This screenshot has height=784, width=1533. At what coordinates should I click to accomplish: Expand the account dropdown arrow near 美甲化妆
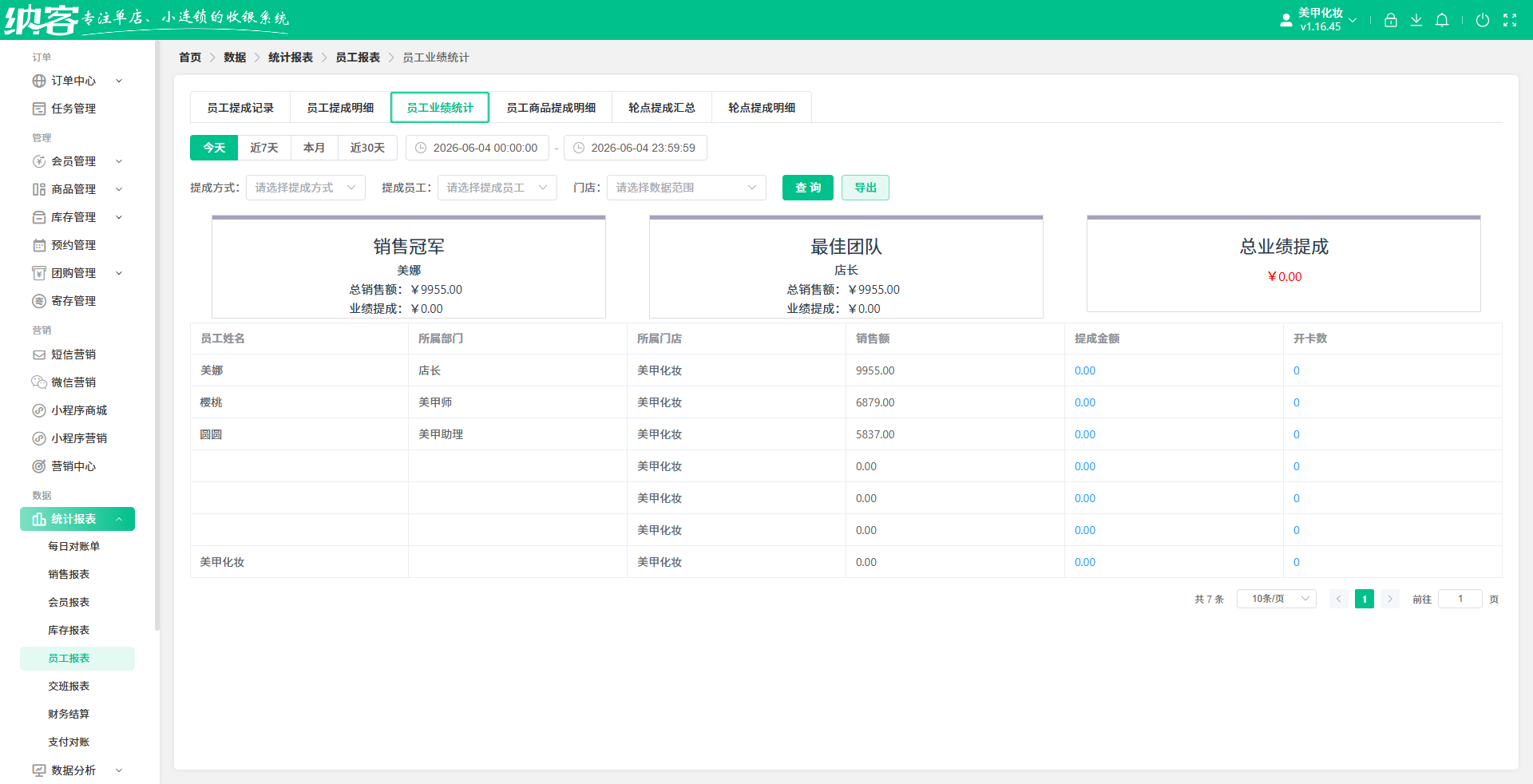point(1353,21)
